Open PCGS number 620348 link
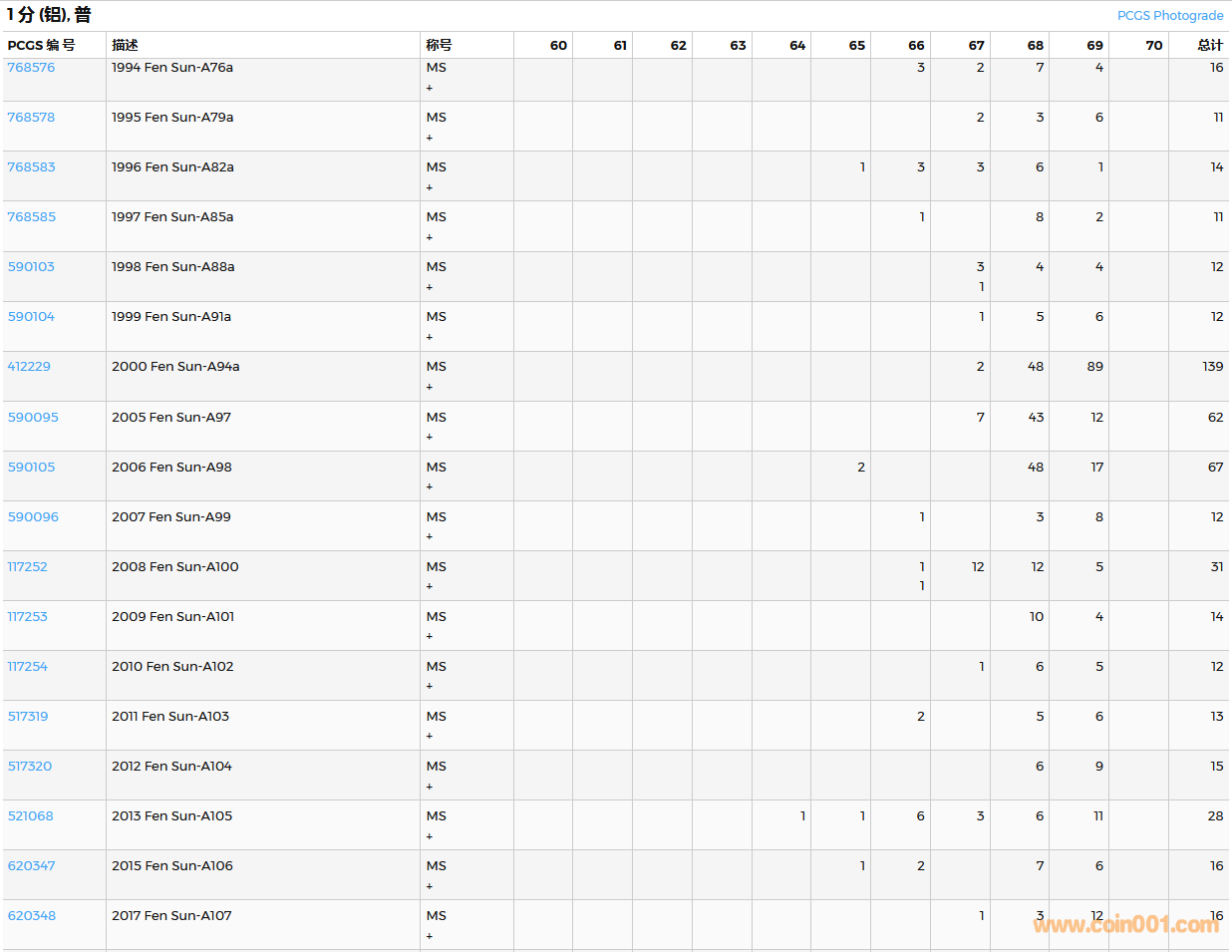The image size is (1232, 952). click(32, 916)
